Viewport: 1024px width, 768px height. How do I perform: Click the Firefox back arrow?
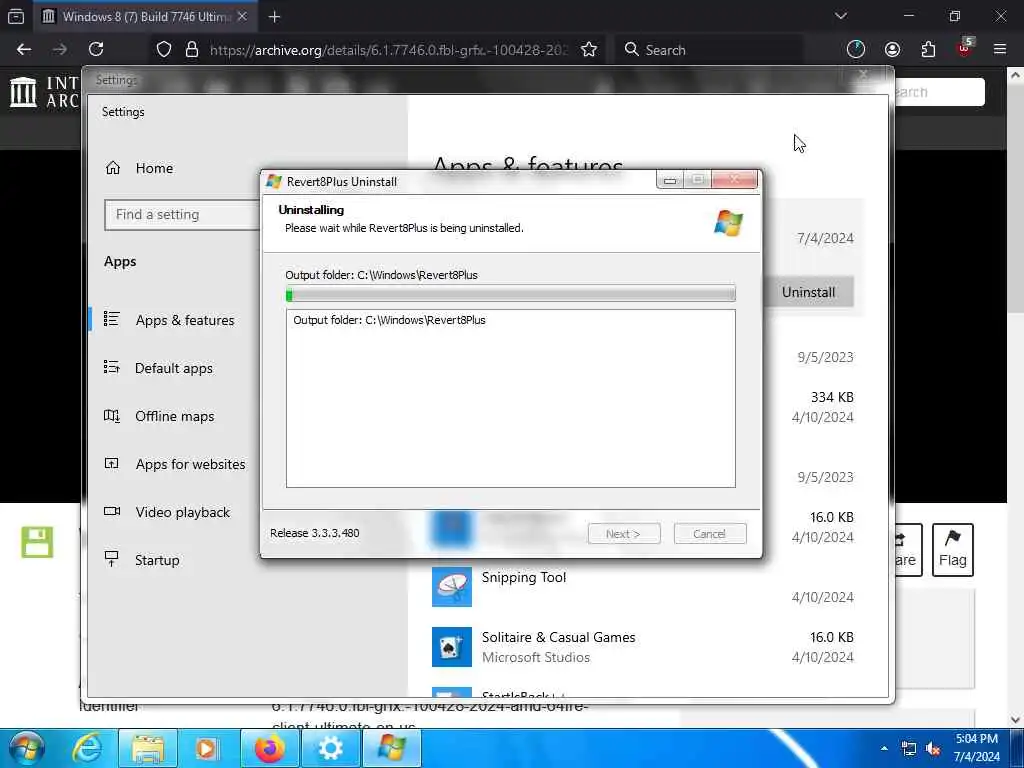(24, 50)
